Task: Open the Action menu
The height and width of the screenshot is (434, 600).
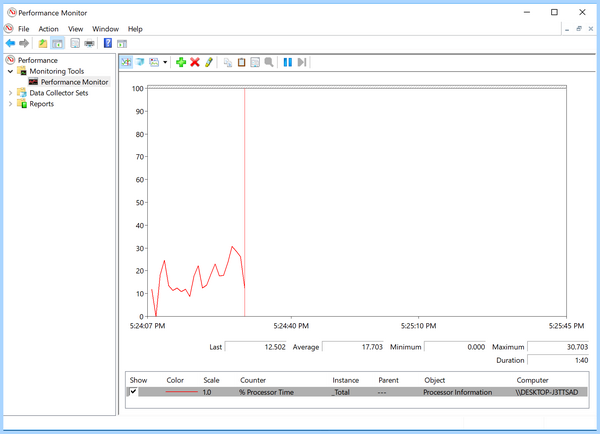Action: pos(48,29)
